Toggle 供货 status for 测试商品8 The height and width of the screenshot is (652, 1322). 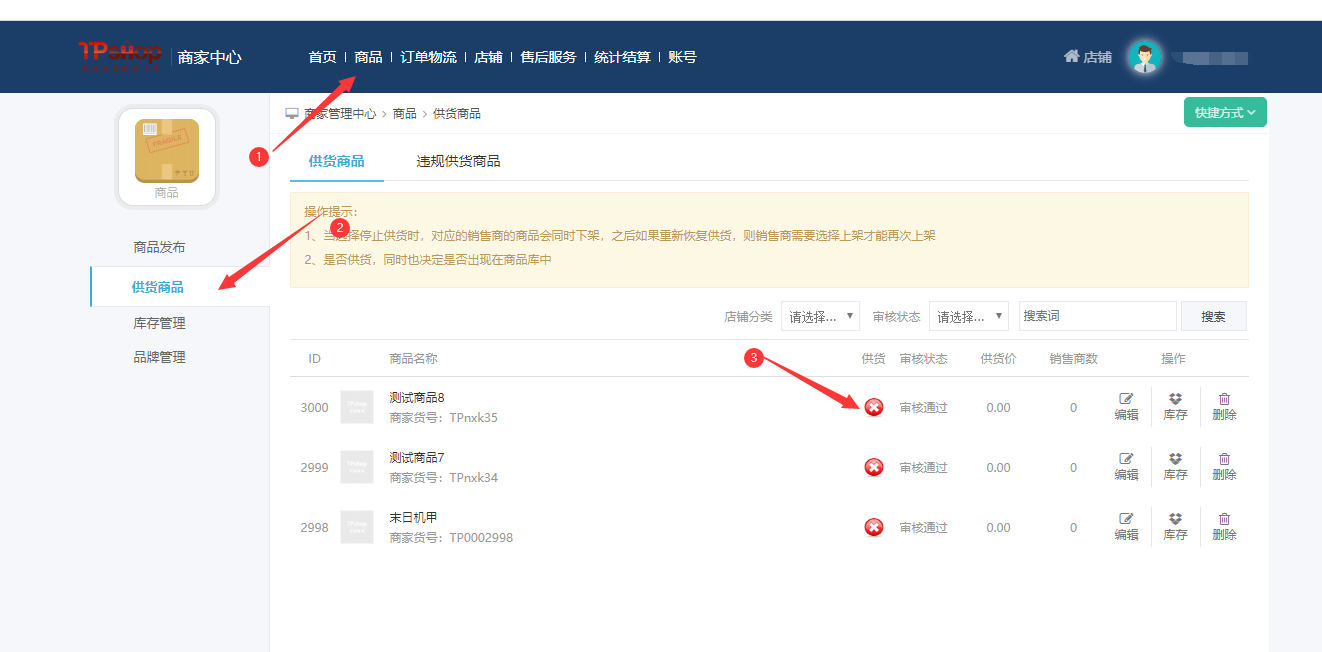[874, 407]
